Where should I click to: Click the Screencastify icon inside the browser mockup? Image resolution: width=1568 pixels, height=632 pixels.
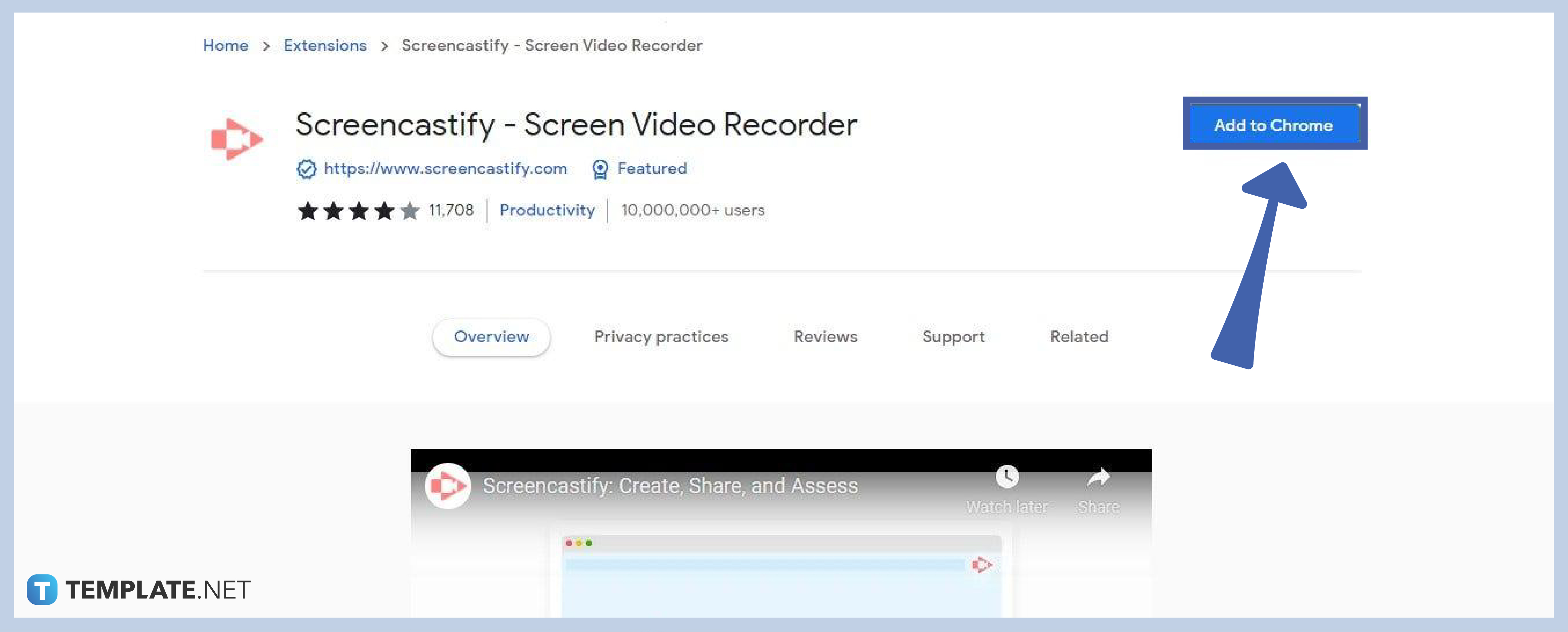click(982, 565)
